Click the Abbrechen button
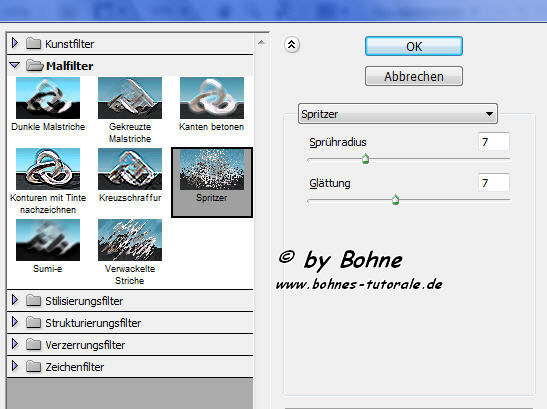Image resolution: width=547 pixels, height=409 pixels. (414, 76)
